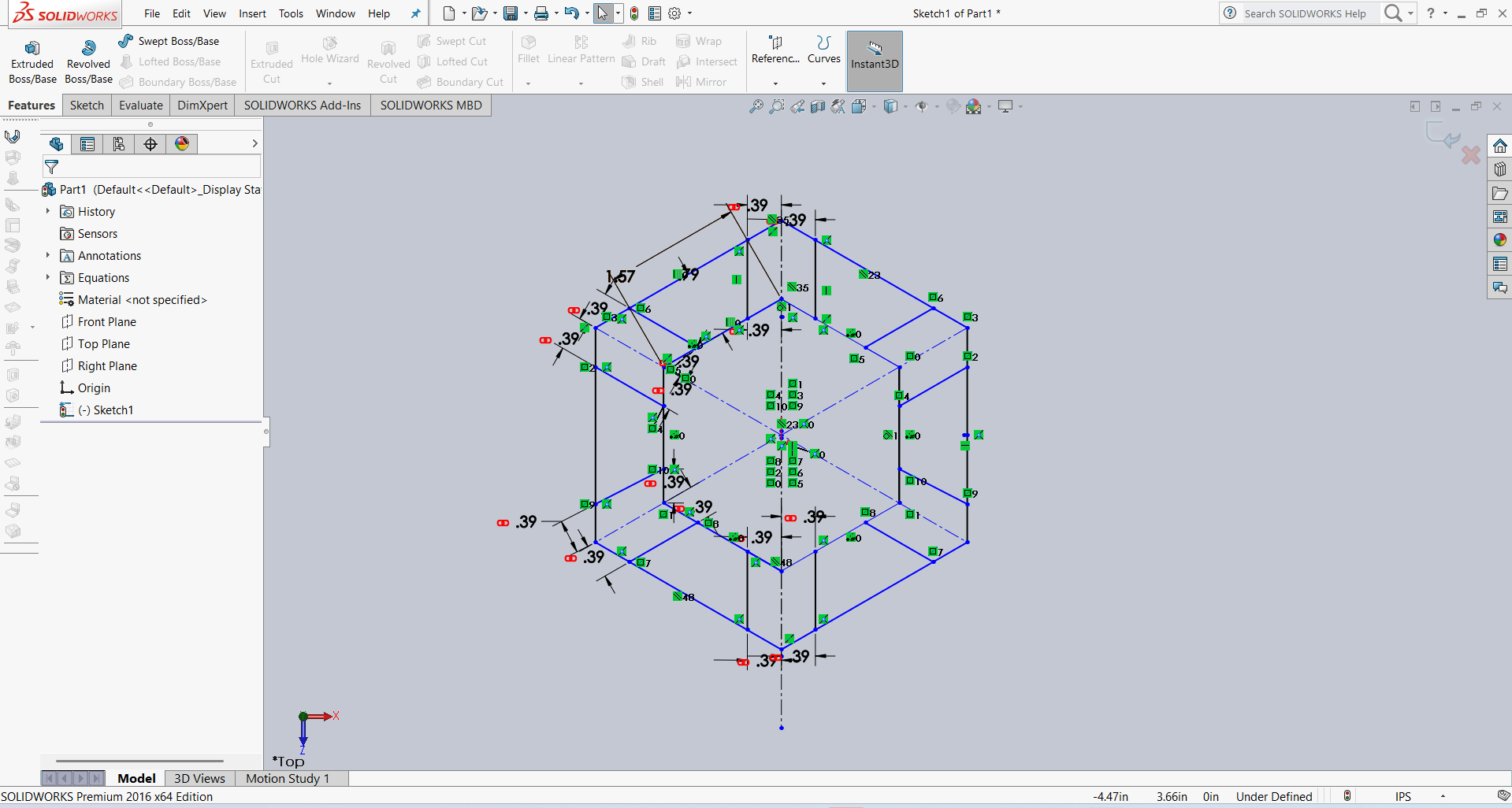This screenshot has height=808, width=1512.
Task: Open the File menu
Action: [152, 13]
